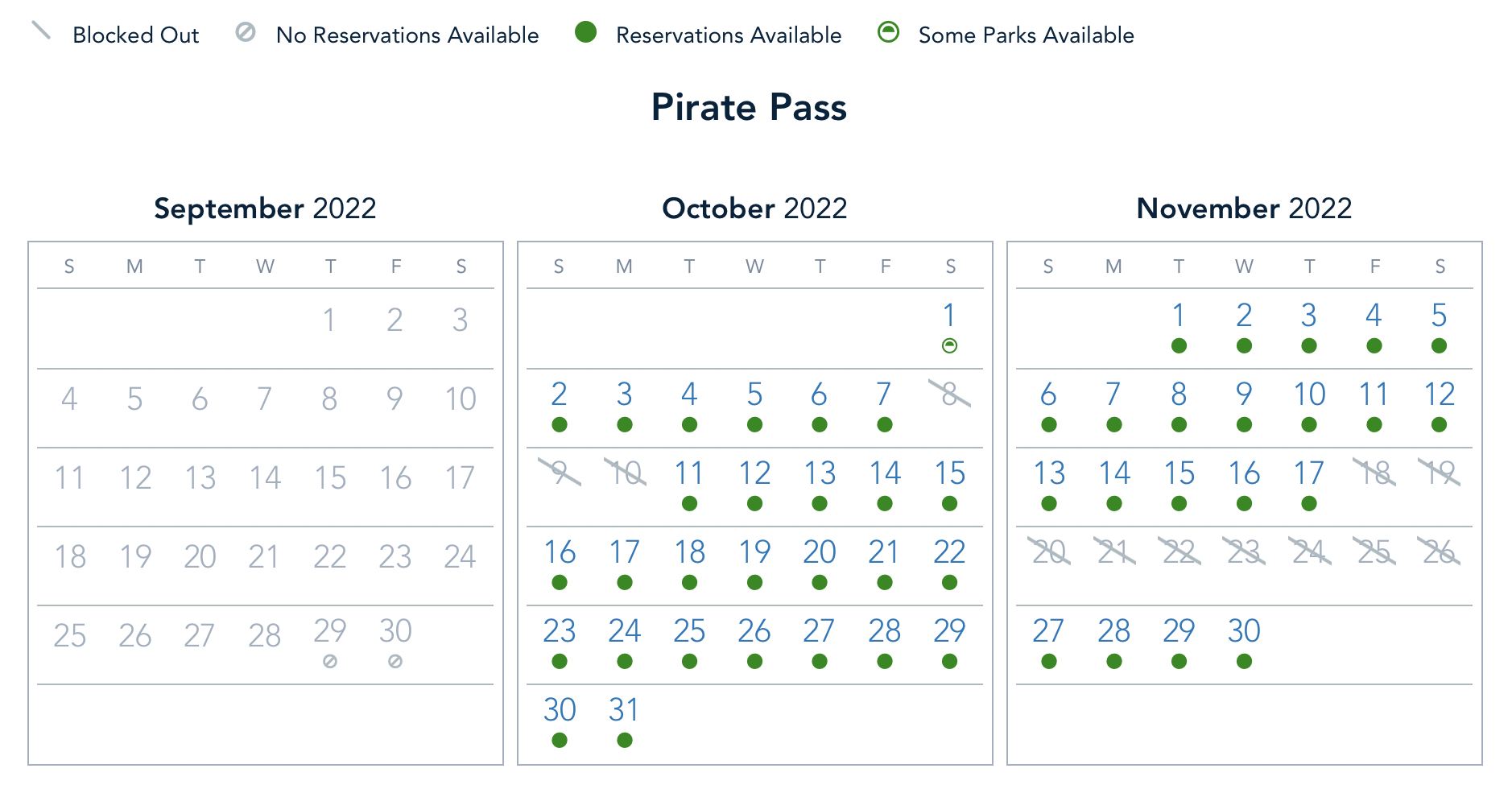Click the Pirate Pass heading
The width and height of the screenshot is (1512, 789).
pyautogui.click(x=749, y=107)
